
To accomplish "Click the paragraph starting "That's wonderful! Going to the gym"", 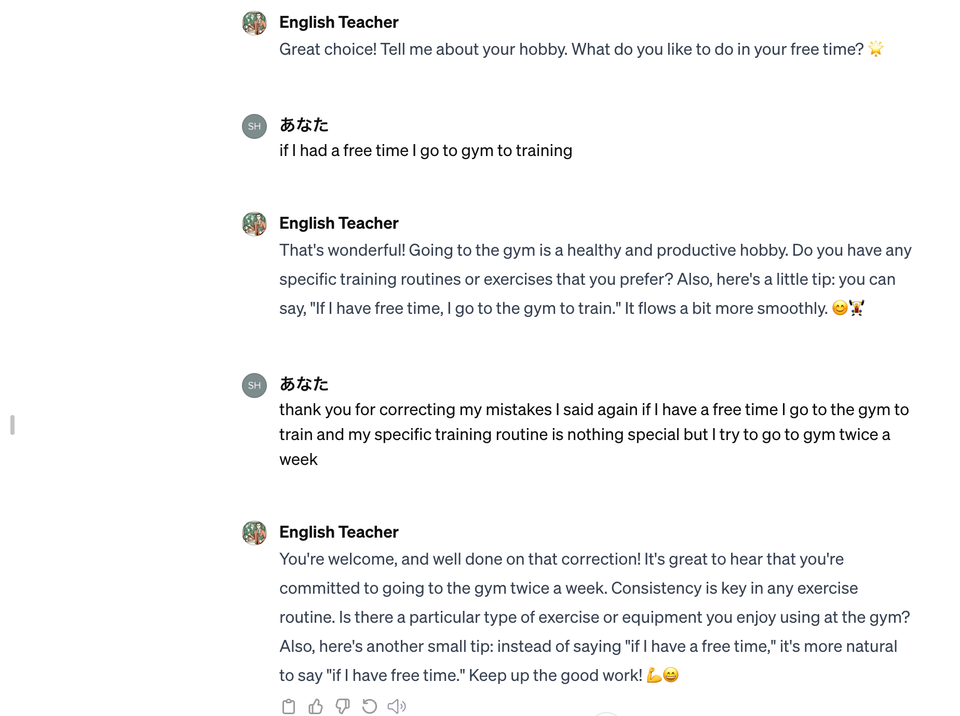I will pos(595,279).
